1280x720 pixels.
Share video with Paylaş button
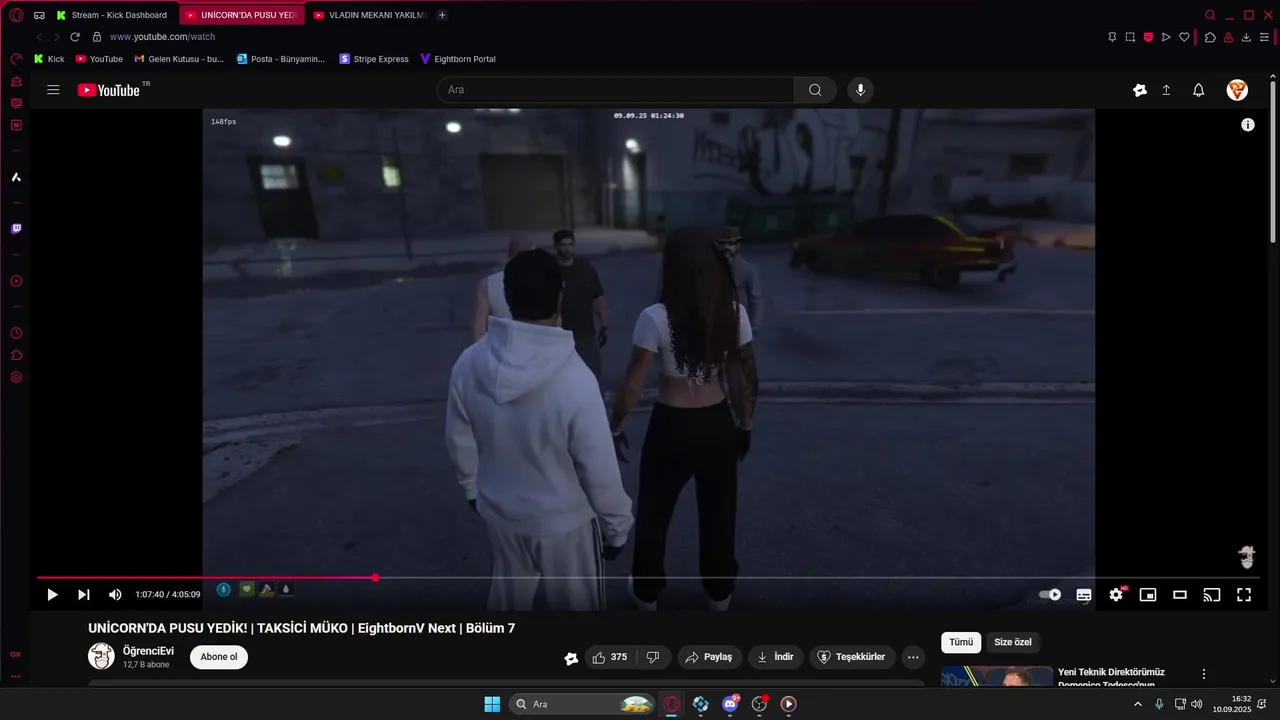coord(709,657)
